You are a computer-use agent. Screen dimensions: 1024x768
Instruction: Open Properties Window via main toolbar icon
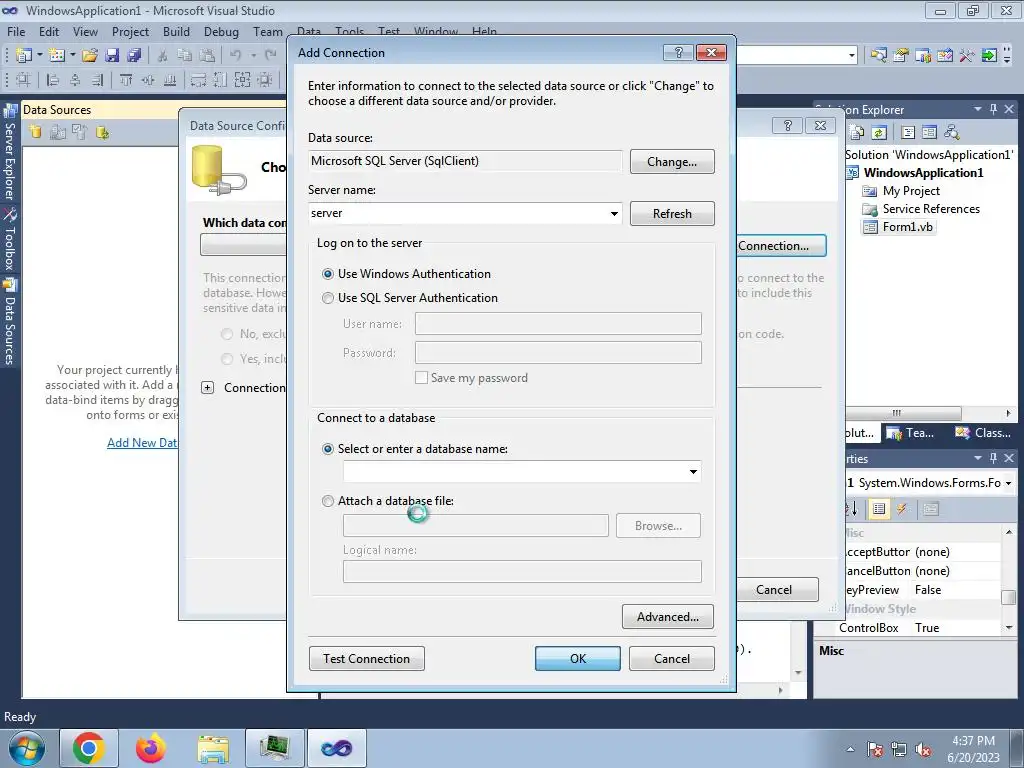901,56
